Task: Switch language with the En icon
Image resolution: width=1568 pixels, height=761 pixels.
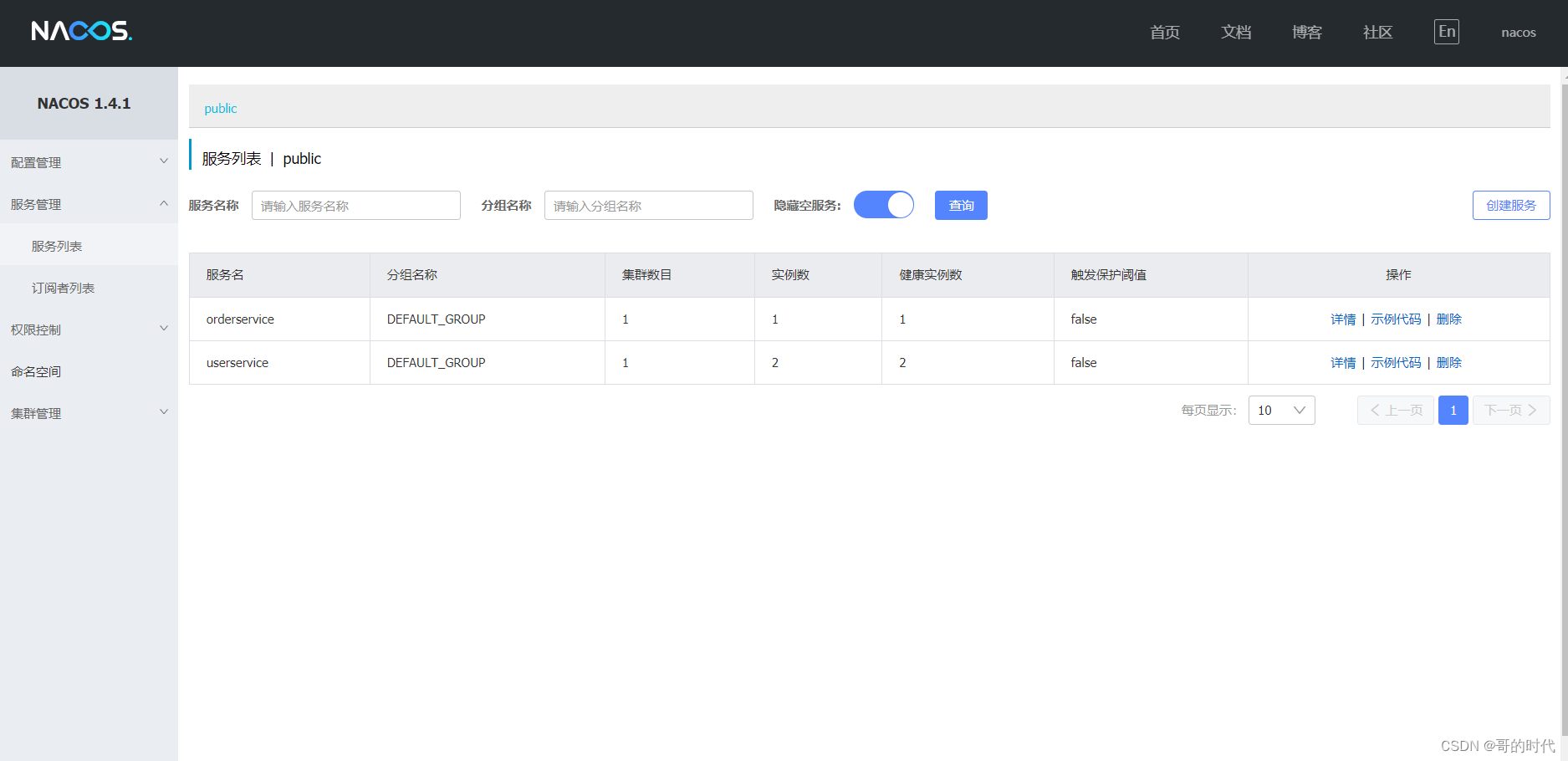Action: 1447,32
